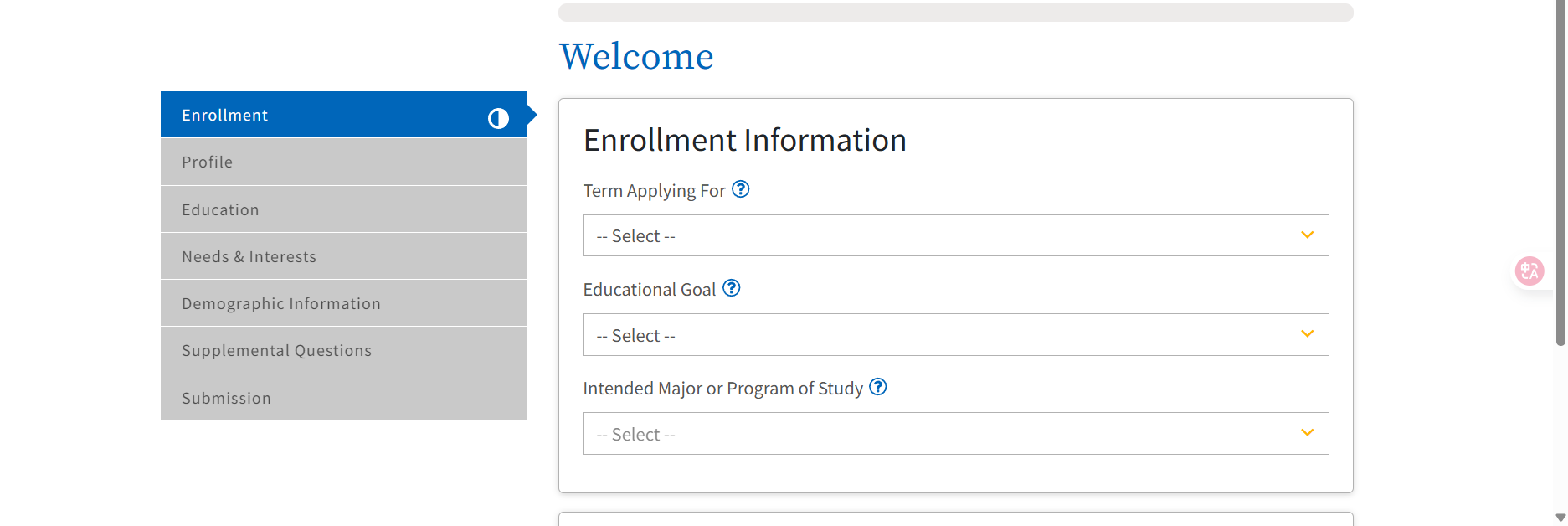Switch to Needs & Interests section

point(344,256)
